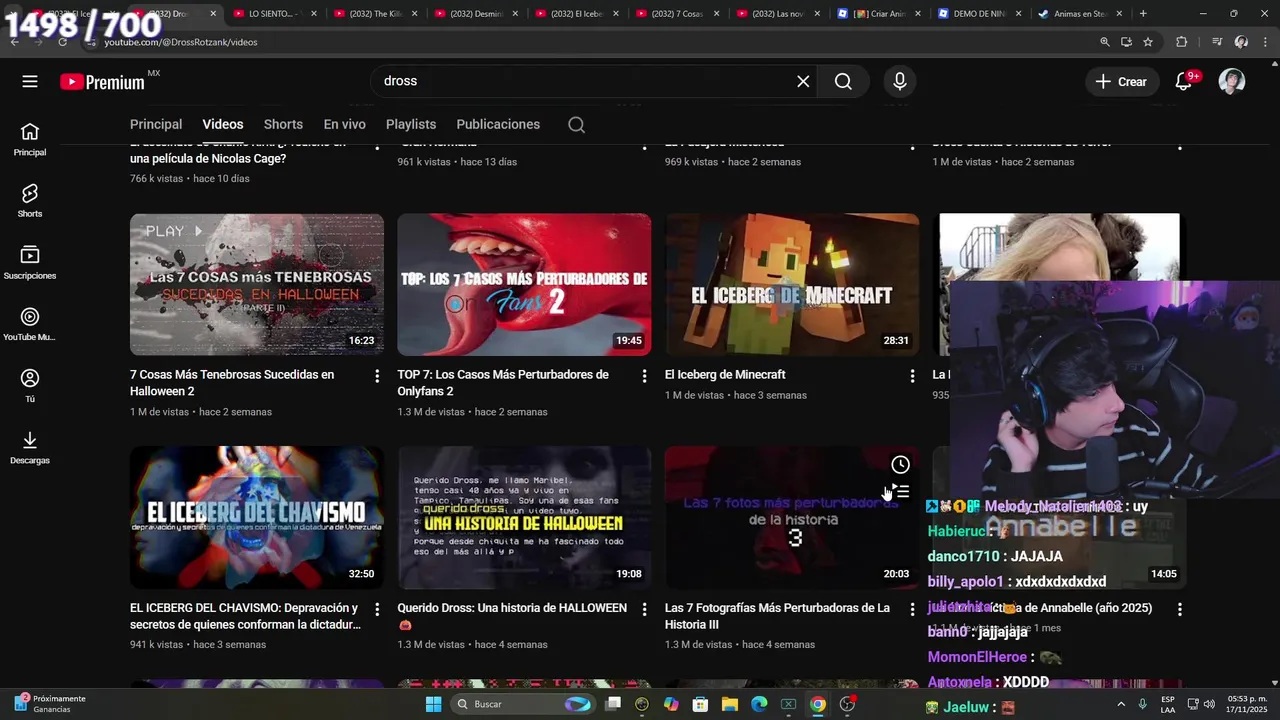The width and height of the screenshot is (1280, 720).
Task: Open the Halloween 2 video thumbnail
Action: 257,284
